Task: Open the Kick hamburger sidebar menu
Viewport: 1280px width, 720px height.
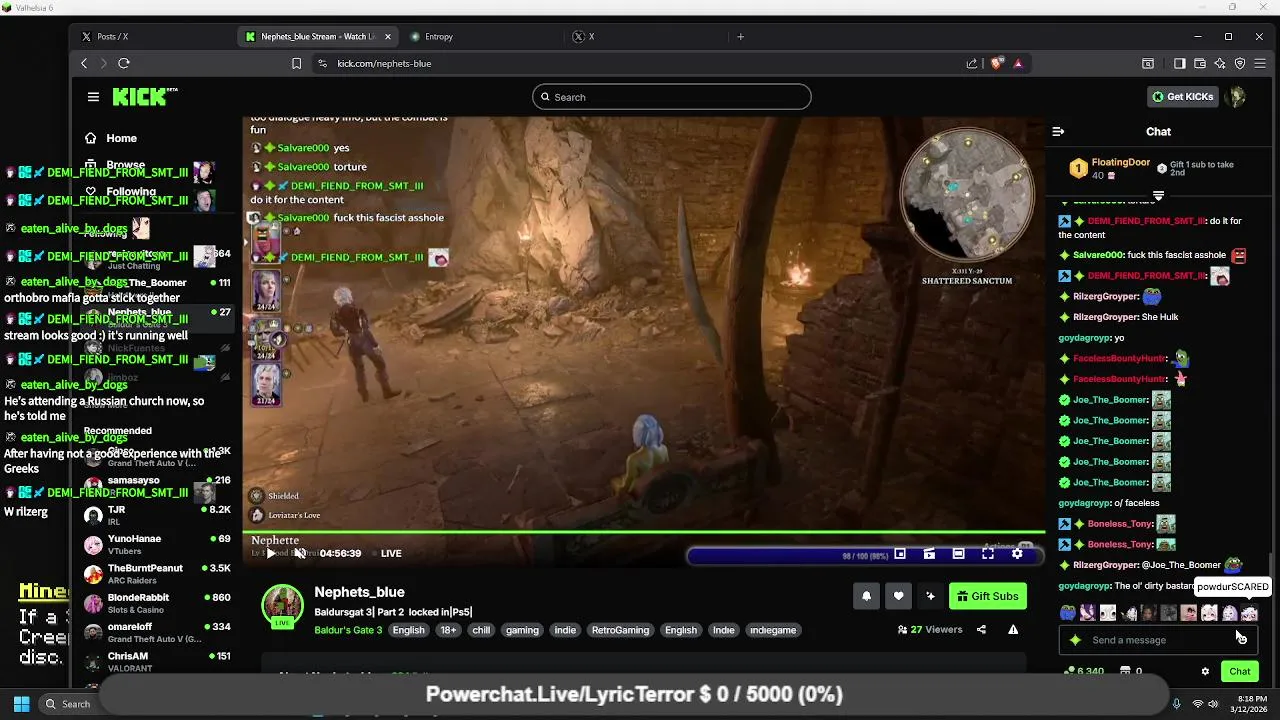Action: pyautogui.click(x=93, y=97)
